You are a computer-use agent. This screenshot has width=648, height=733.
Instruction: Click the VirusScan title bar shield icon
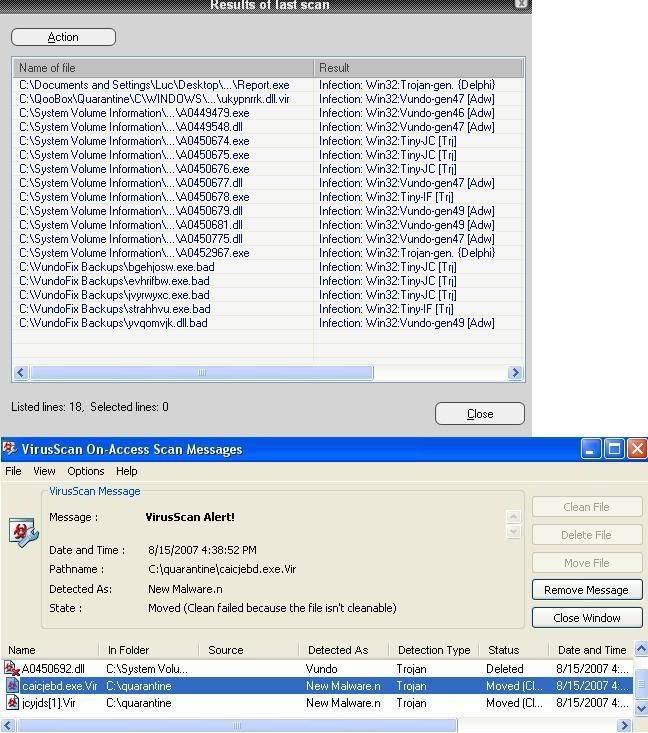click(10, 449)
